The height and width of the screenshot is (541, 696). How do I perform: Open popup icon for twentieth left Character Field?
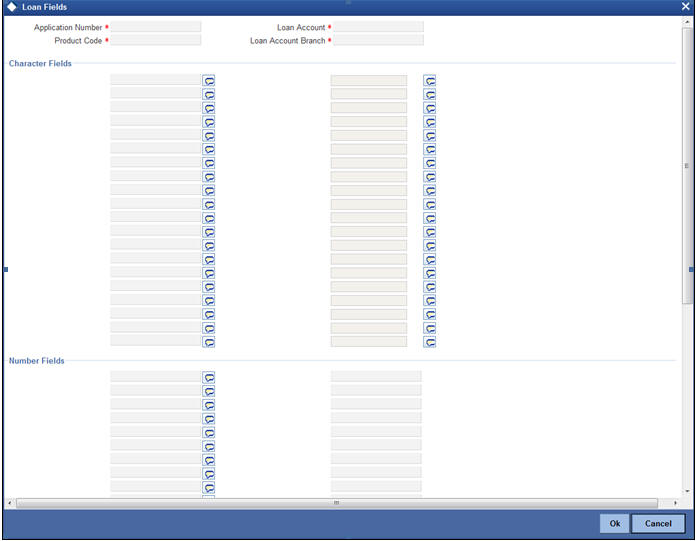(x=209, y=342)
